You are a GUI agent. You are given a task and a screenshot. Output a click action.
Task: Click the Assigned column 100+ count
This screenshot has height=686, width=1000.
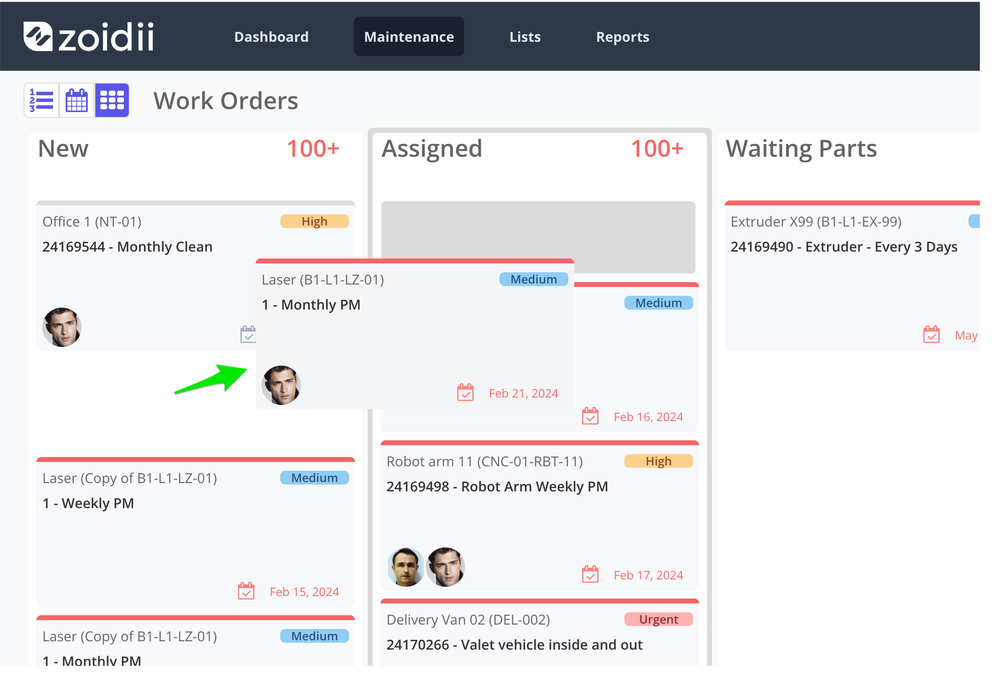(657, 149)
